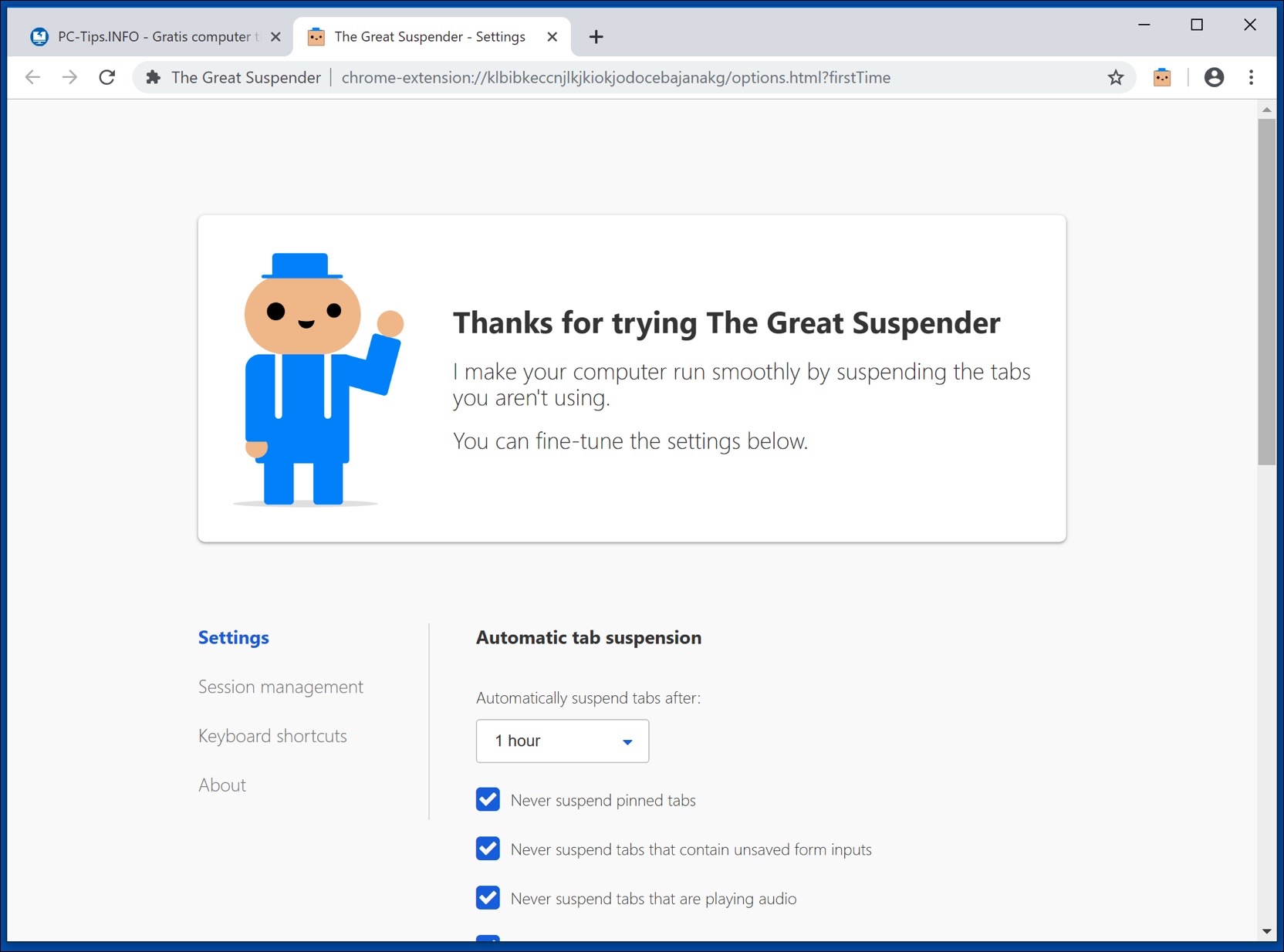Image resolution: width=1284 pixels, height=952 pixels.
Task: Click the waving Great Suspender mascot image
Action: click(318, 380)
